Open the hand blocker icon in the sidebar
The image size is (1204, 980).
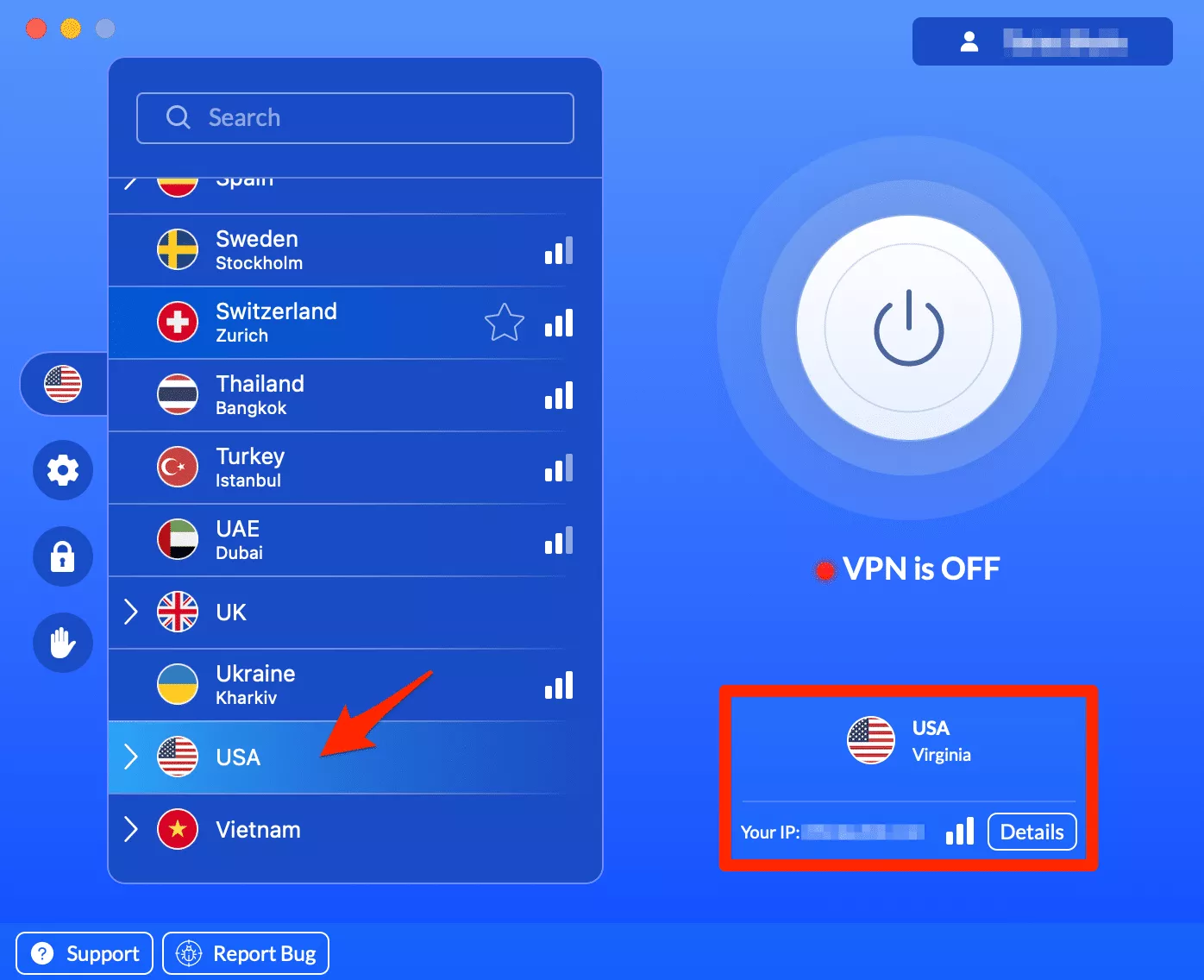63,643
